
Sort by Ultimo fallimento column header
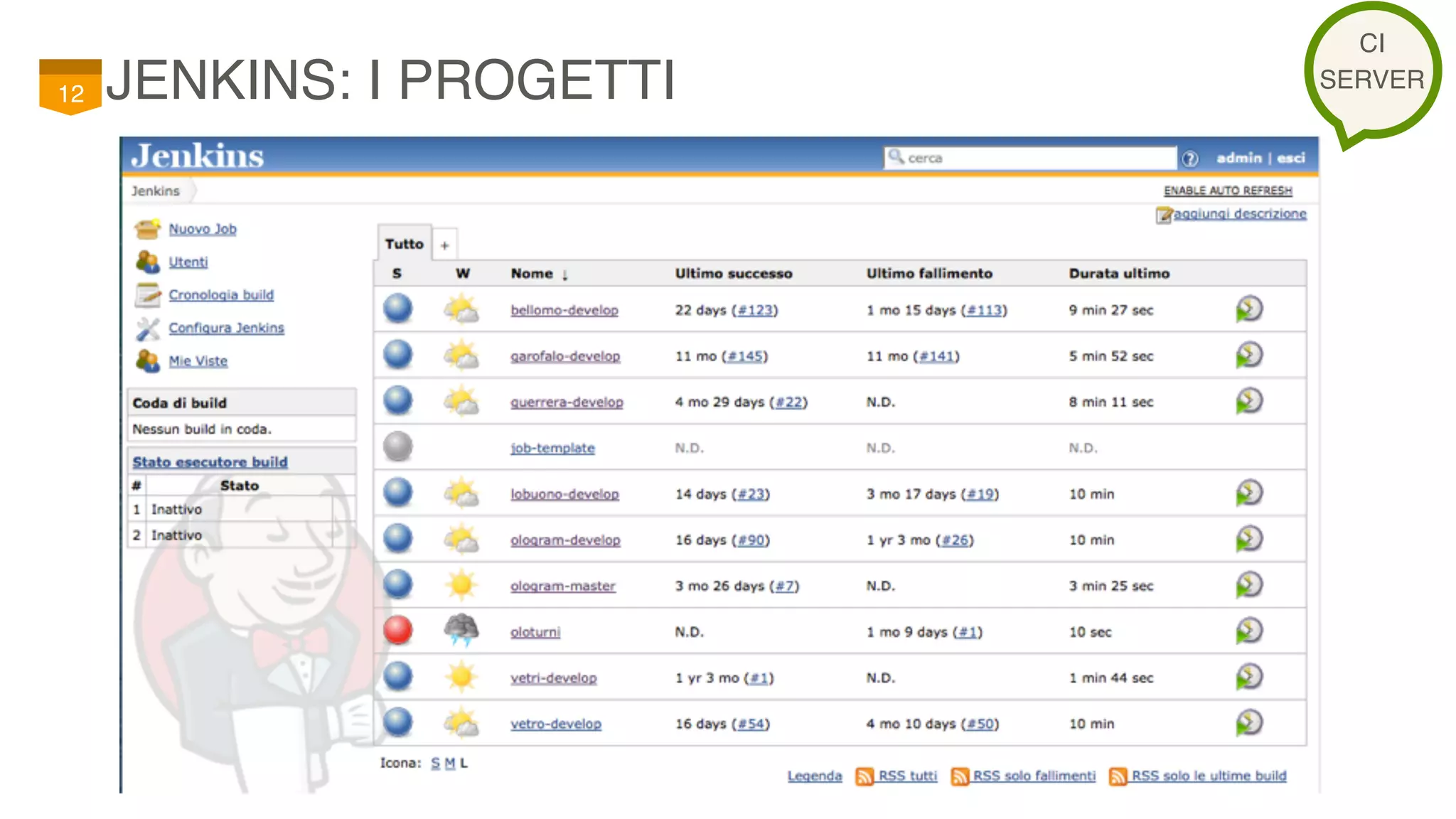[x=929, y=274]
